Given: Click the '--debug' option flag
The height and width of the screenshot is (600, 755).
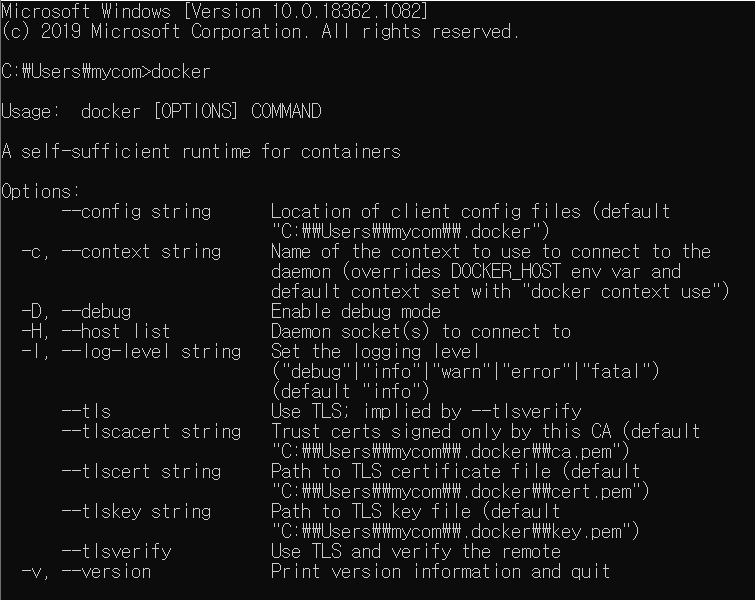Looking at the screenshot, I should pos(96,312).
